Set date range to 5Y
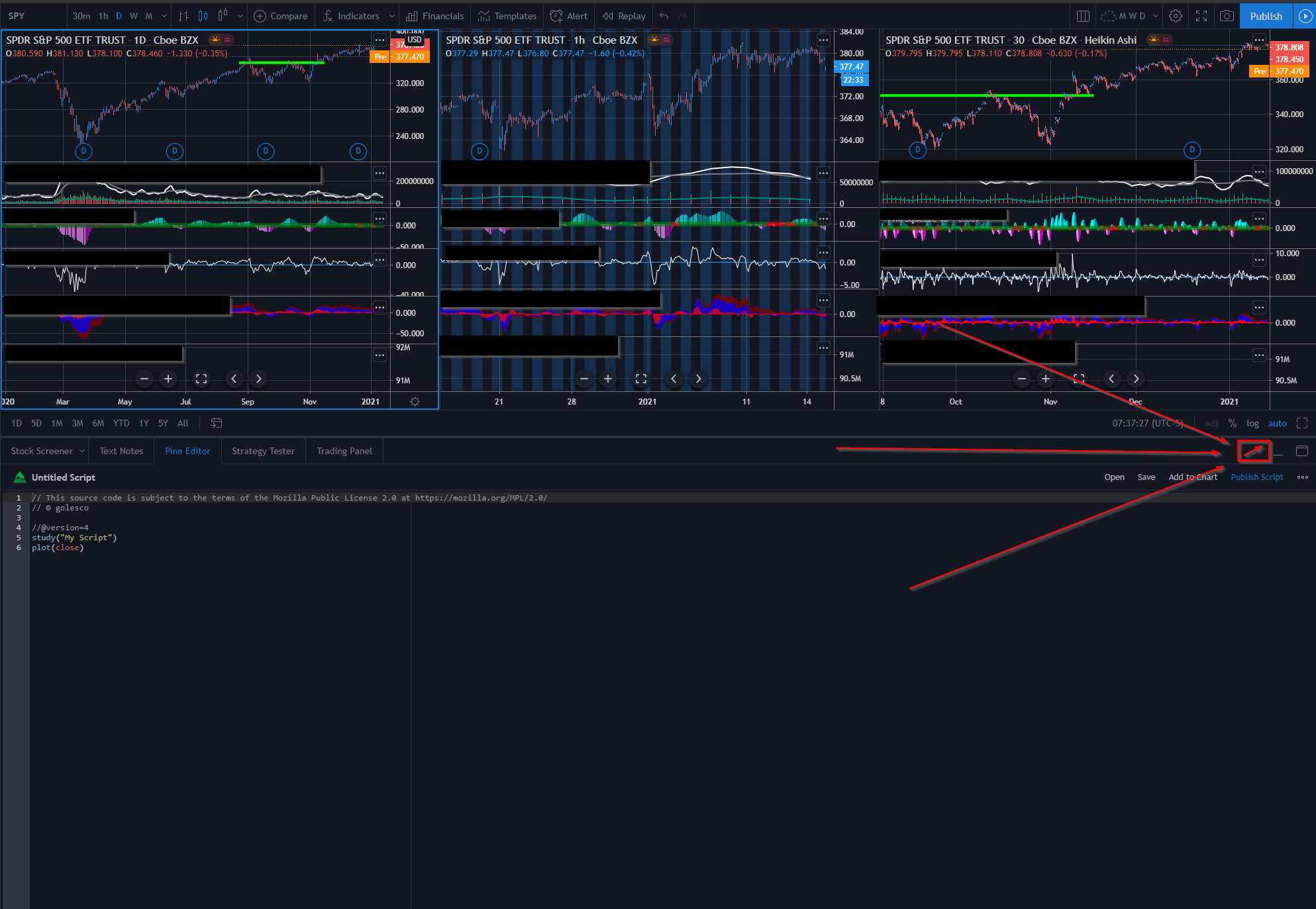This screenshot has width=1316, height=909. click(x=163, y=423)
